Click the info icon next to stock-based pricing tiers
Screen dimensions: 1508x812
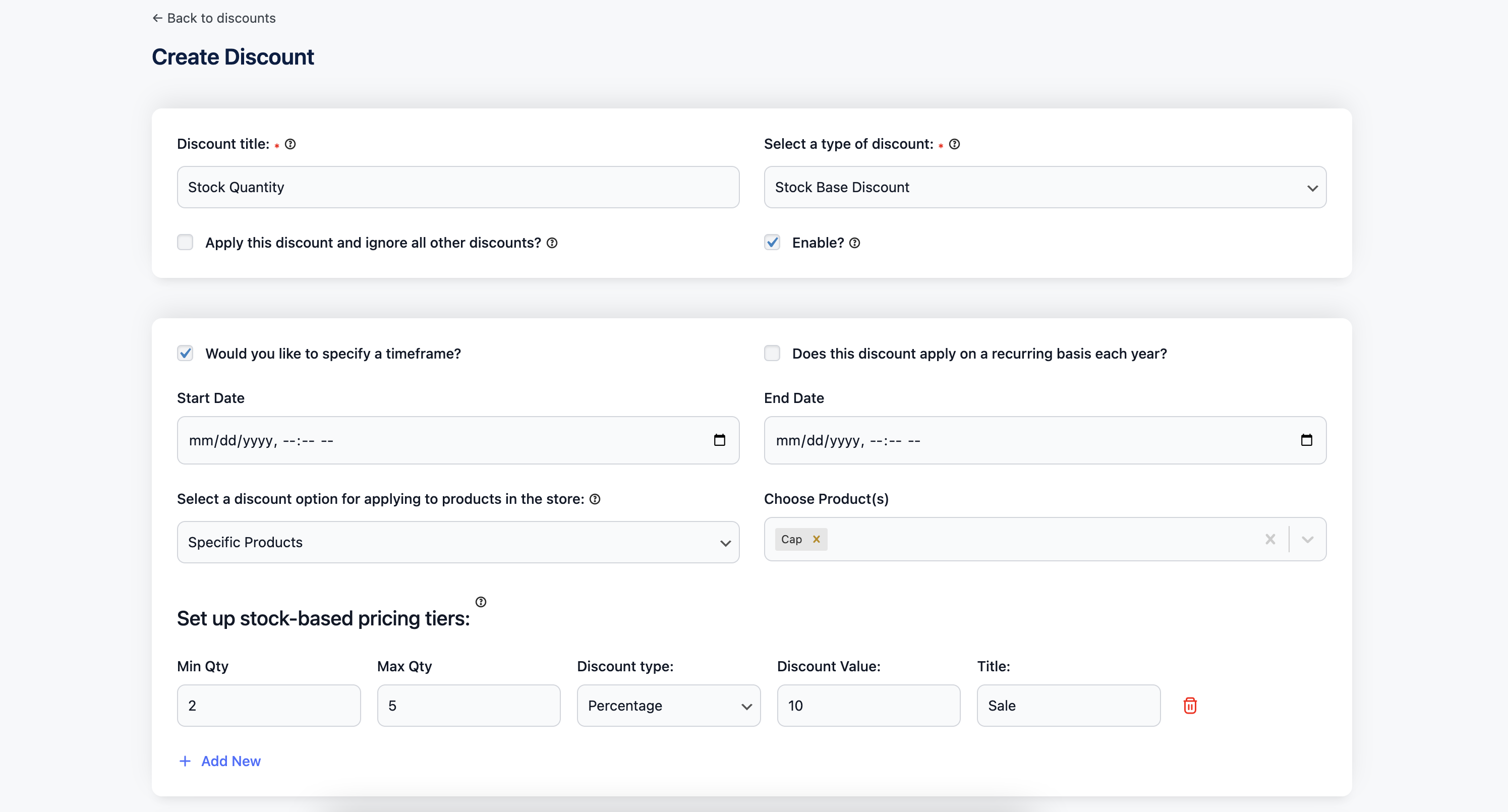[480, 601]
